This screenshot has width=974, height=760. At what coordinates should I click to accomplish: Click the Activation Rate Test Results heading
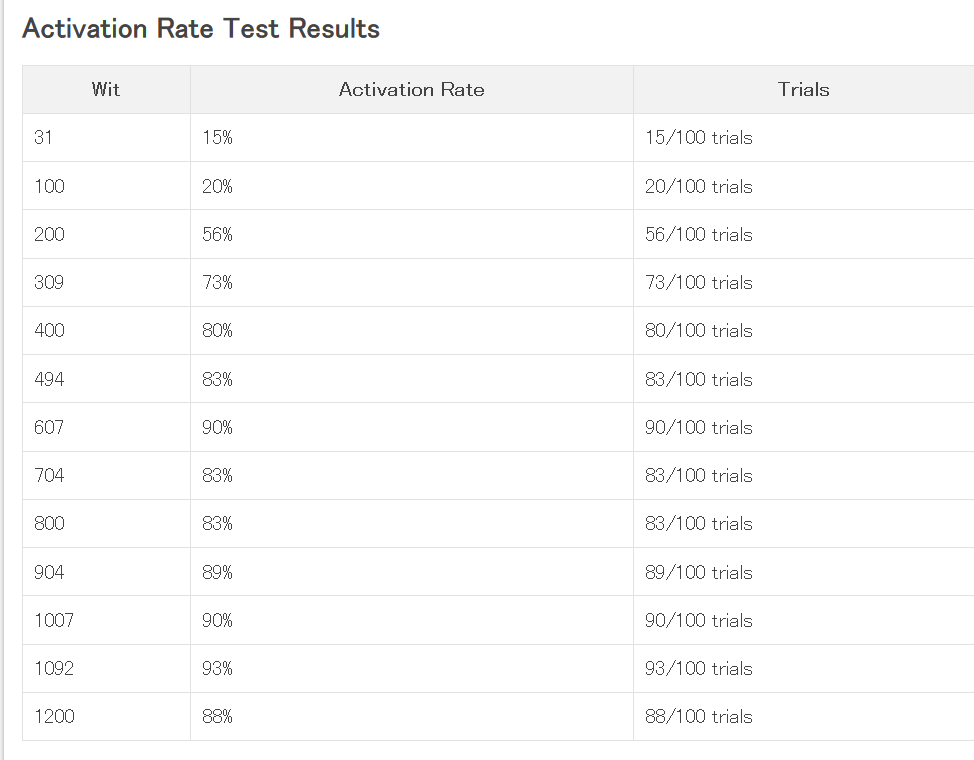pyautogui.click(x=201, y=29)
